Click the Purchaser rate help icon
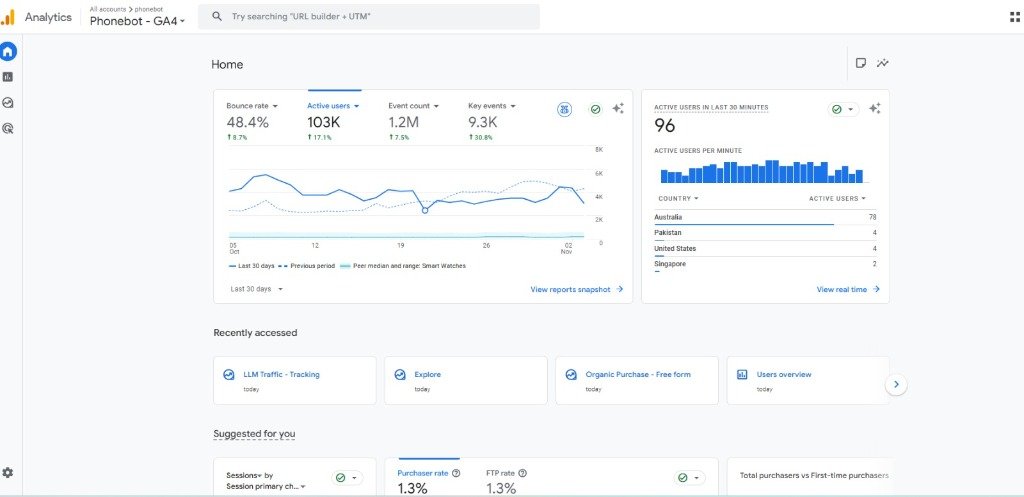 coord(456,473)
